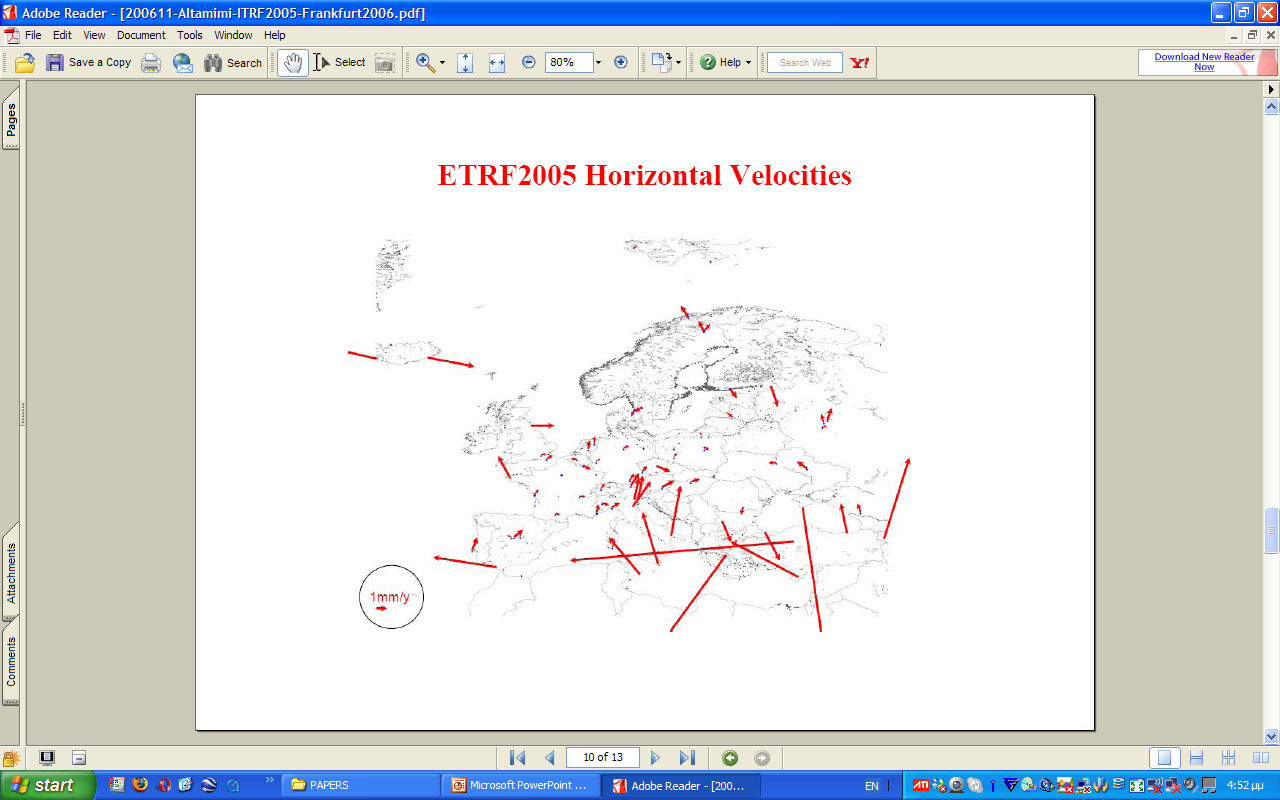
Task: Select Continuous page layout
Action: (x=1196, y=757)
